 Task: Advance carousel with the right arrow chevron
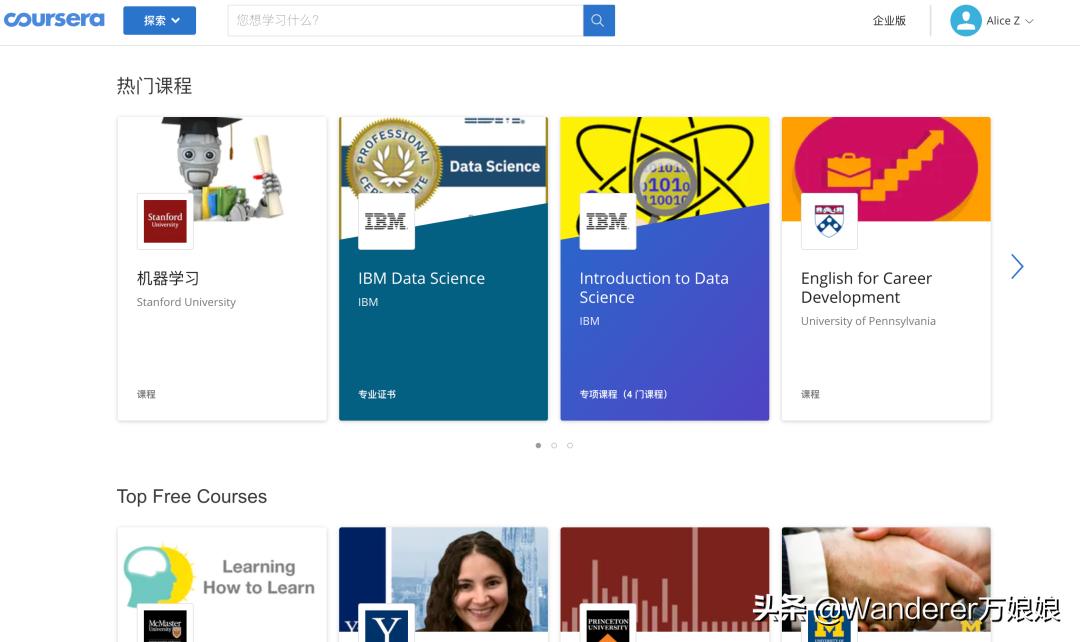tap(1017, 267)
